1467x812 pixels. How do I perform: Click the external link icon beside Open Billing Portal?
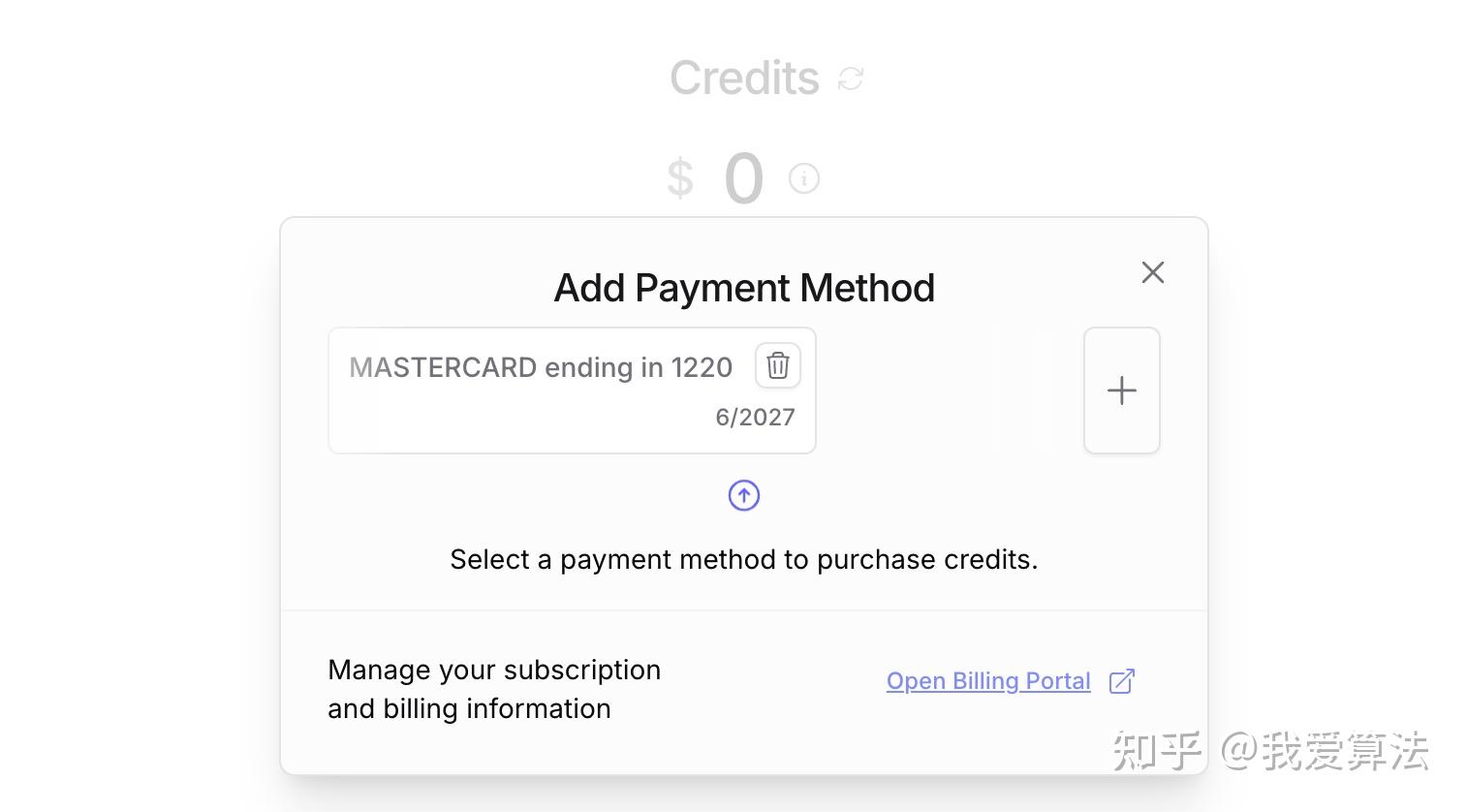tap(1121, 681)
